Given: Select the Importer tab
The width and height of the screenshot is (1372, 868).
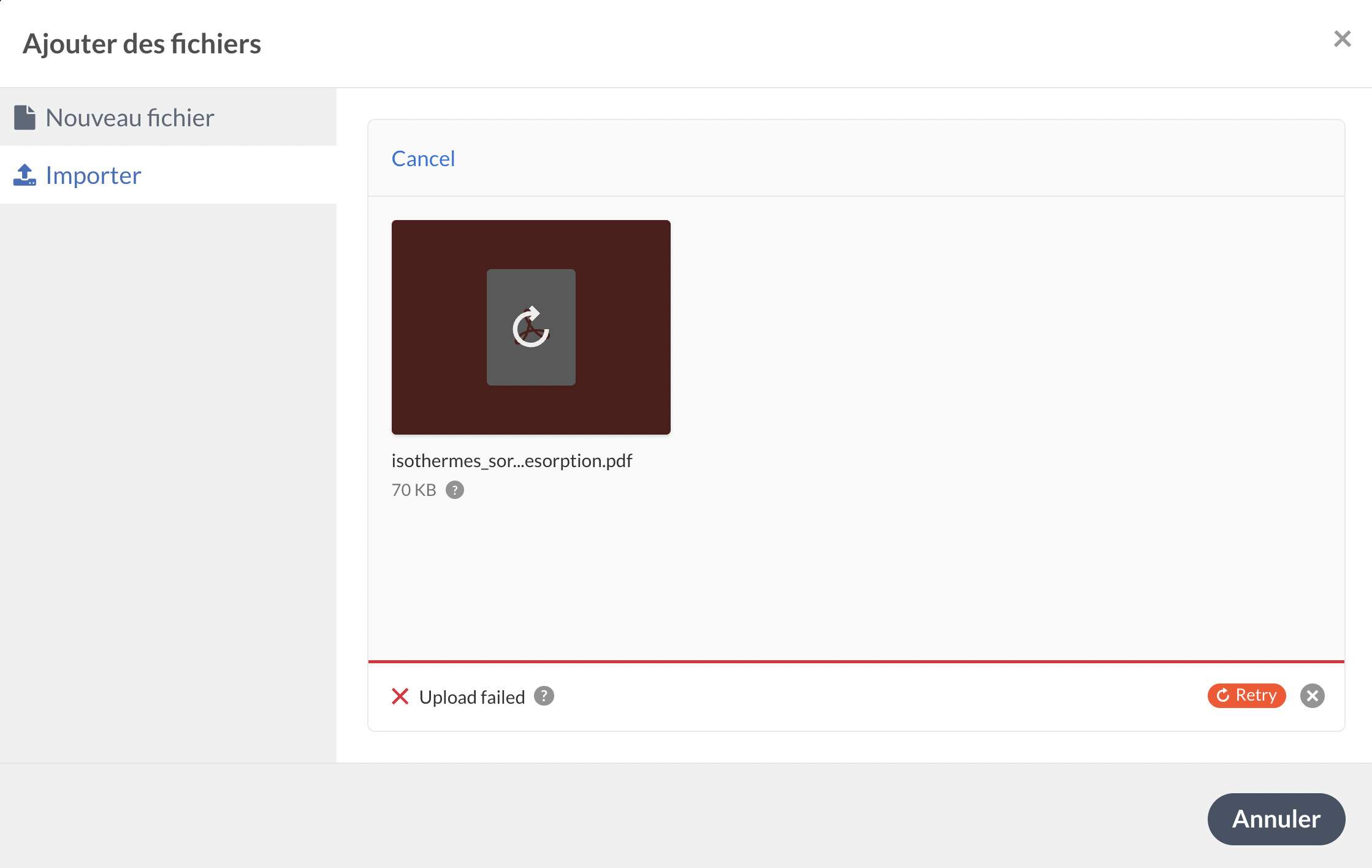Looking at the screenshot, I should [93, 175].
